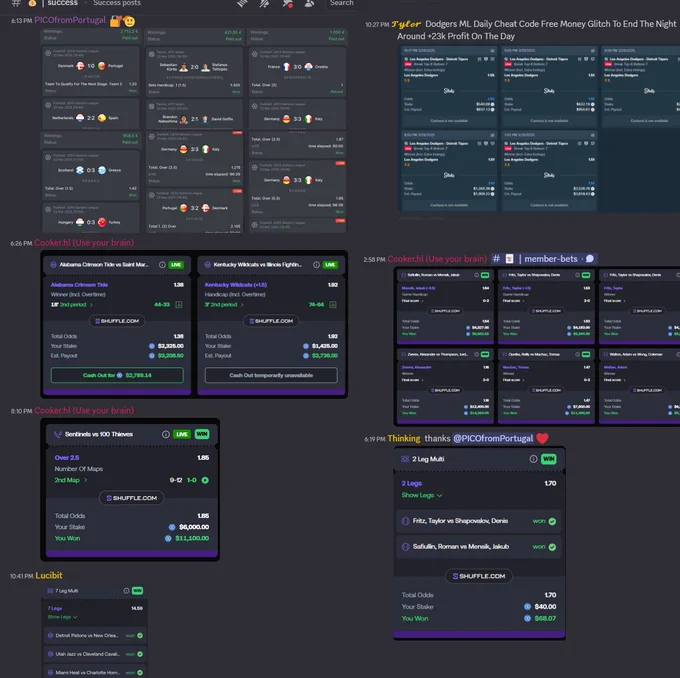Click the smiley emoji next to the PICOfromPortugal username
The width and height of the screenshot is (680, 678).
coord(129,21)
